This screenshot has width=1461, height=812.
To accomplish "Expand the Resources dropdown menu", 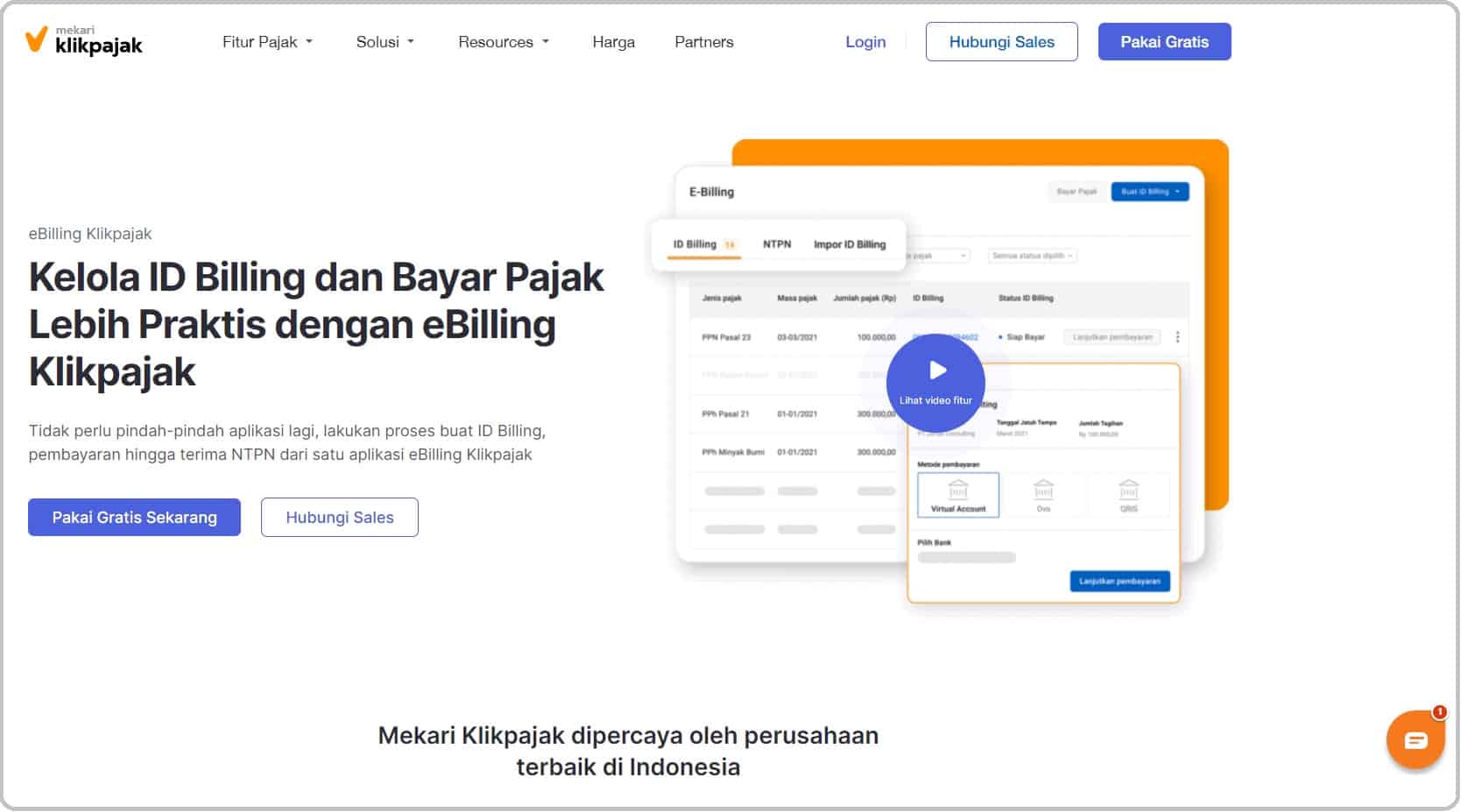I will pyautogui.click(x=504, y=42).
